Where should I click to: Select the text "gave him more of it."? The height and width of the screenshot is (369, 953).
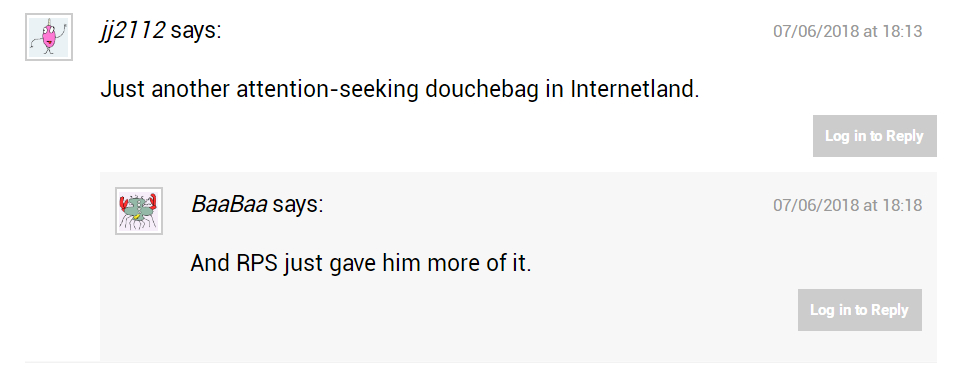(x=431, y=264)
